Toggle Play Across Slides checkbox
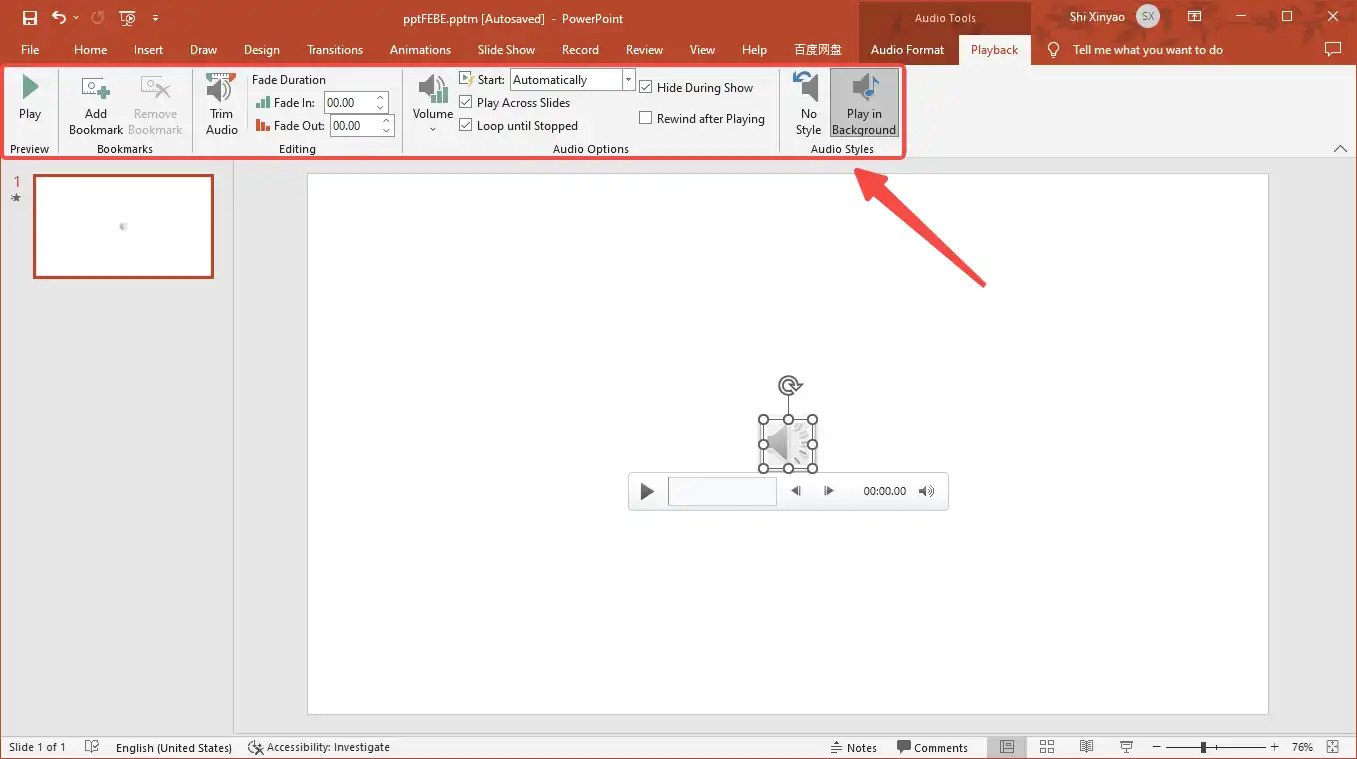This screenshot has width=1357, height=759. coord(466,103)
